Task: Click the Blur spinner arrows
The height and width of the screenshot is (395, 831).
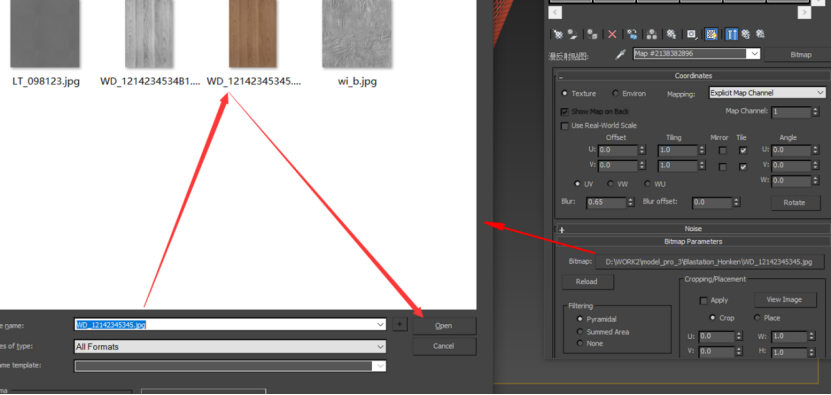Action: [631, 203]
